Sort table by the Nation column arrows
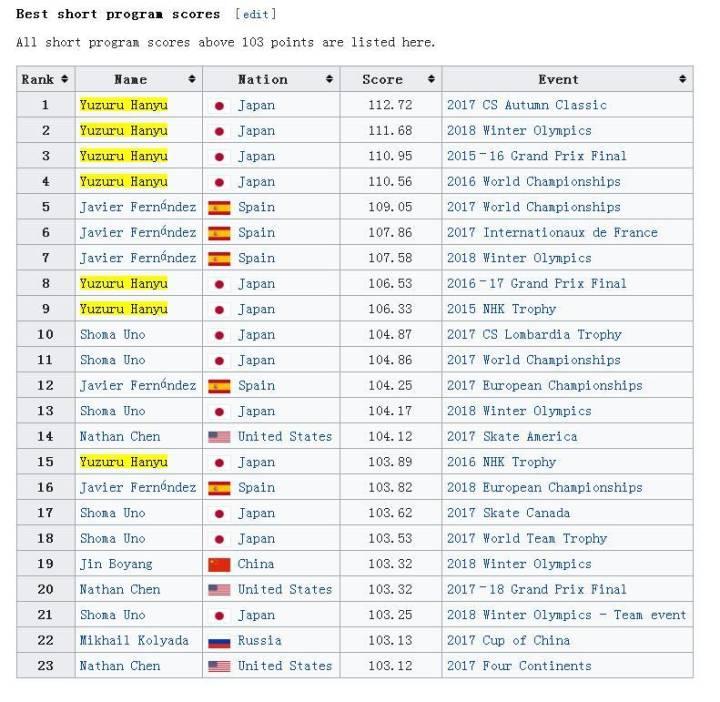The image size is (720, 702). 329,79
